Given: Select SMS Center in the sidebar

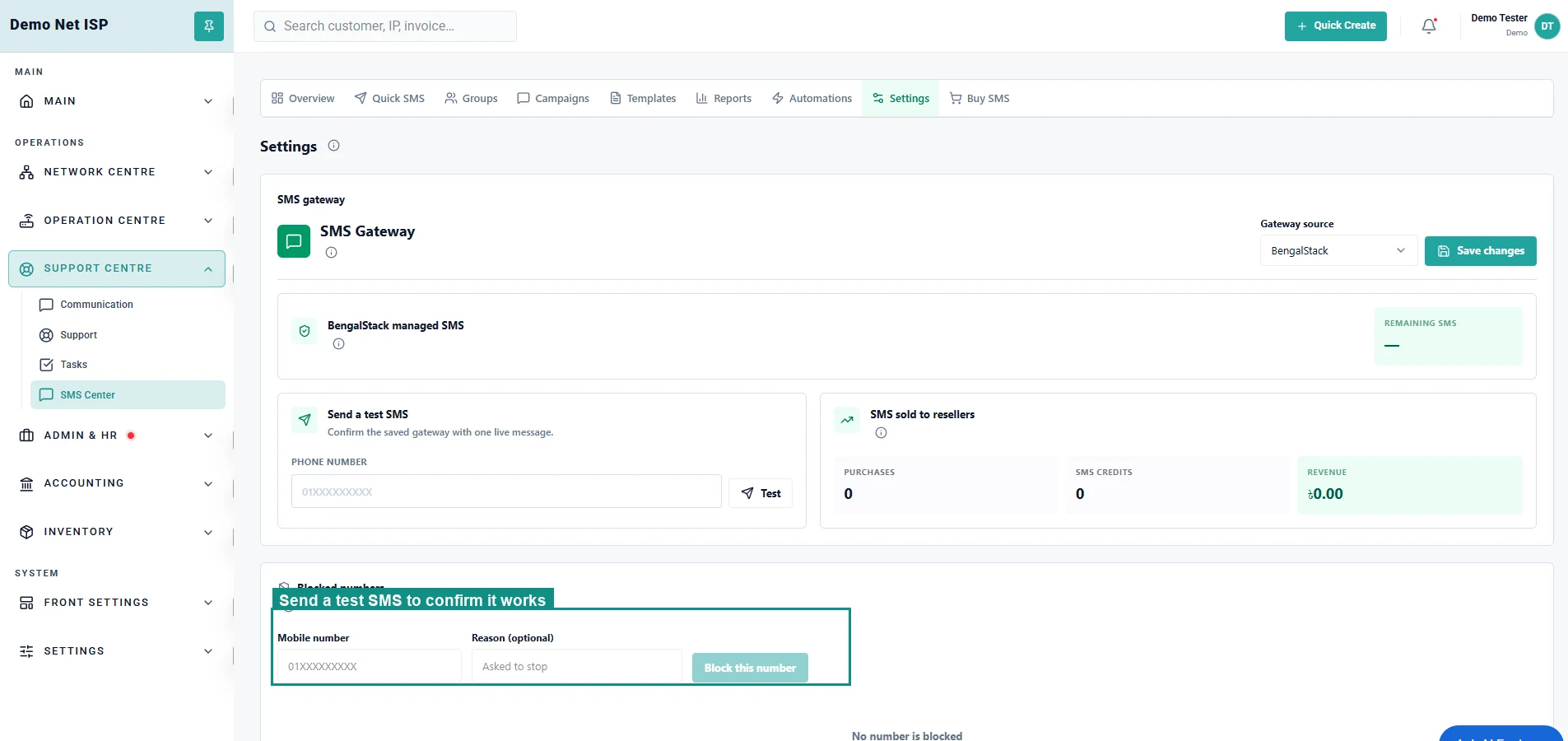Looking at the screenshot, I should 128,395.
